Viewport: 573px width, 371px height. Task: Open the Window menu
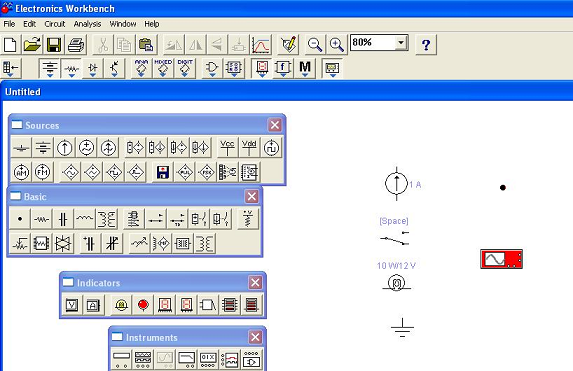coord(123,24)
